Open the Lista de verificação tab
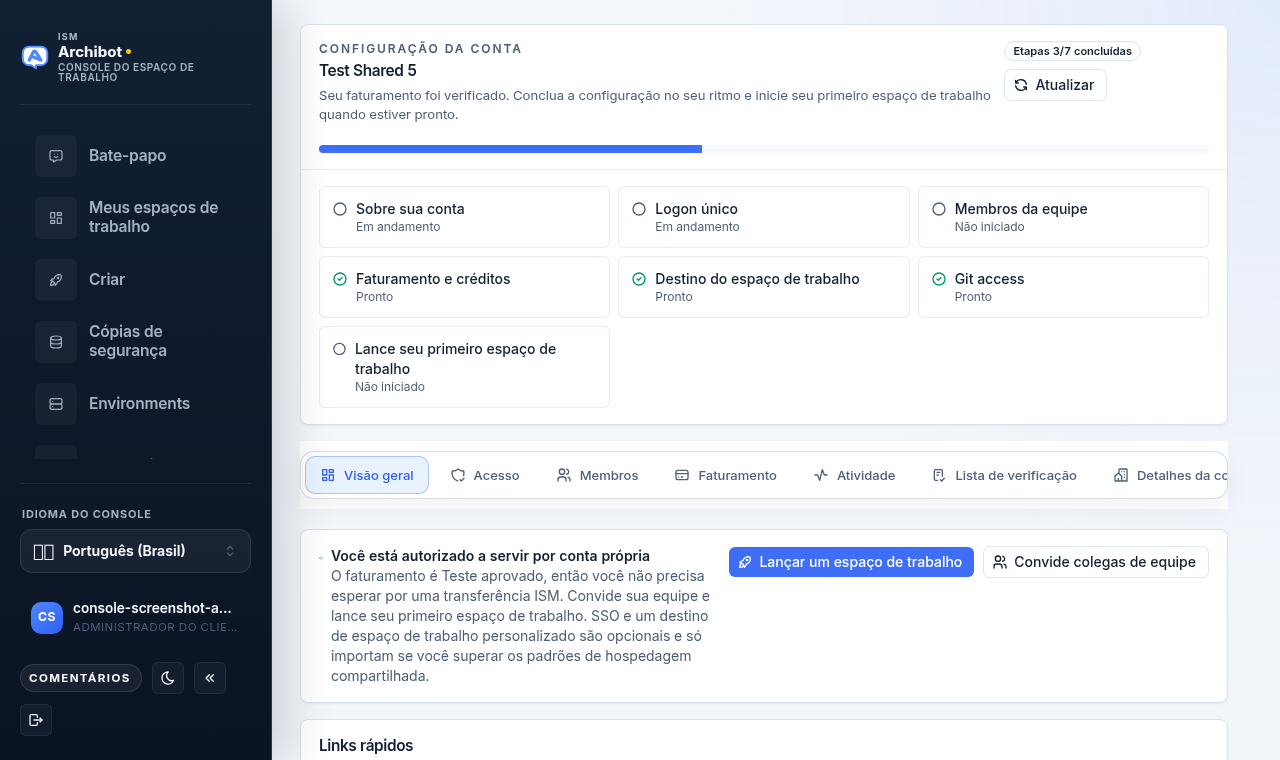This screenshot has width=1280, height=760. [x=1004, y=475]
